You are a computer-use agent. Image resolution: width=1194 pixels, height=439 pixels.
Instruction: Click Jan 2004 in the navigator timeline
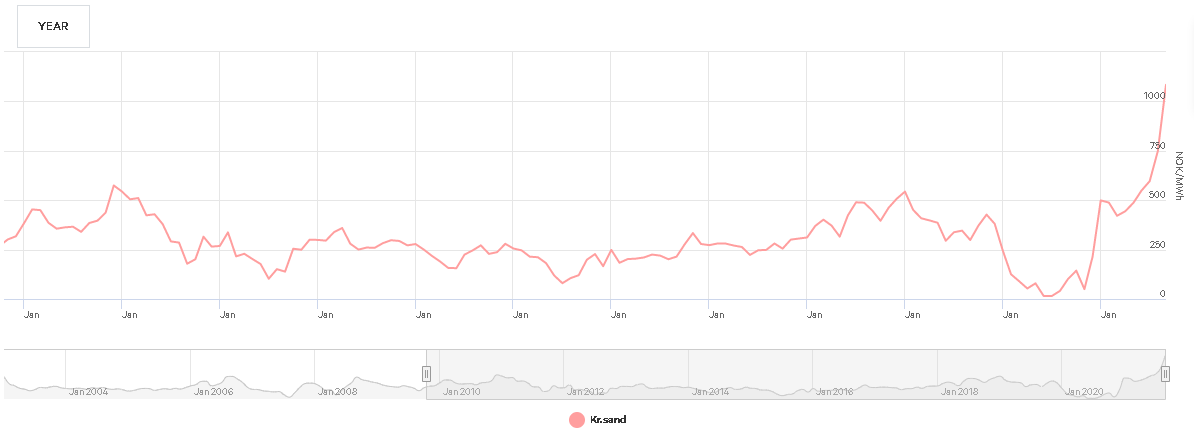(88, 391)
